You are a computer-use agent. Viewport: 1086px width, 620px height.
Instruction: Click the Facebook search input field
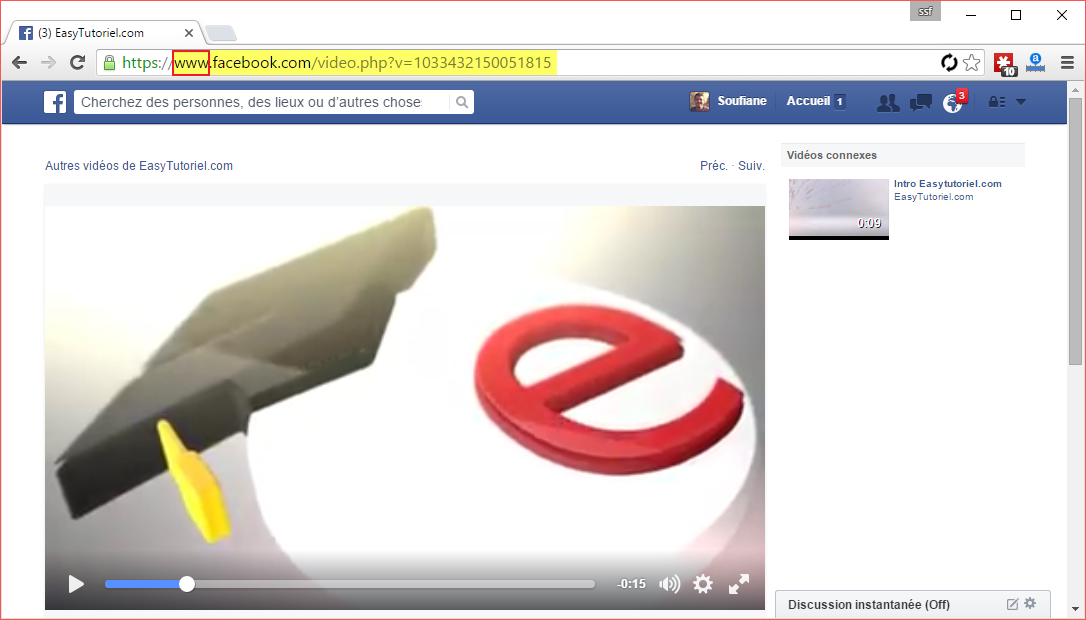point(262,103)
